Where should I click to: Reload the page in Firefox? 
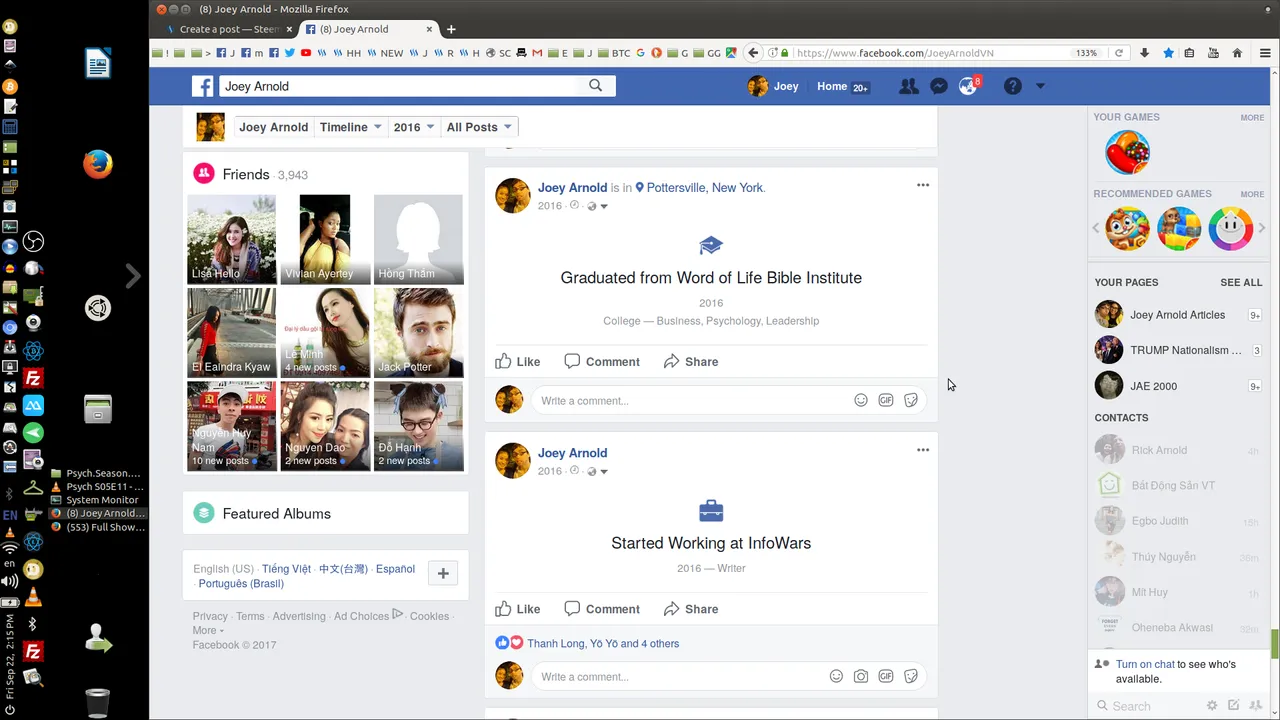pyautogui.click(x=1119, y=53)
